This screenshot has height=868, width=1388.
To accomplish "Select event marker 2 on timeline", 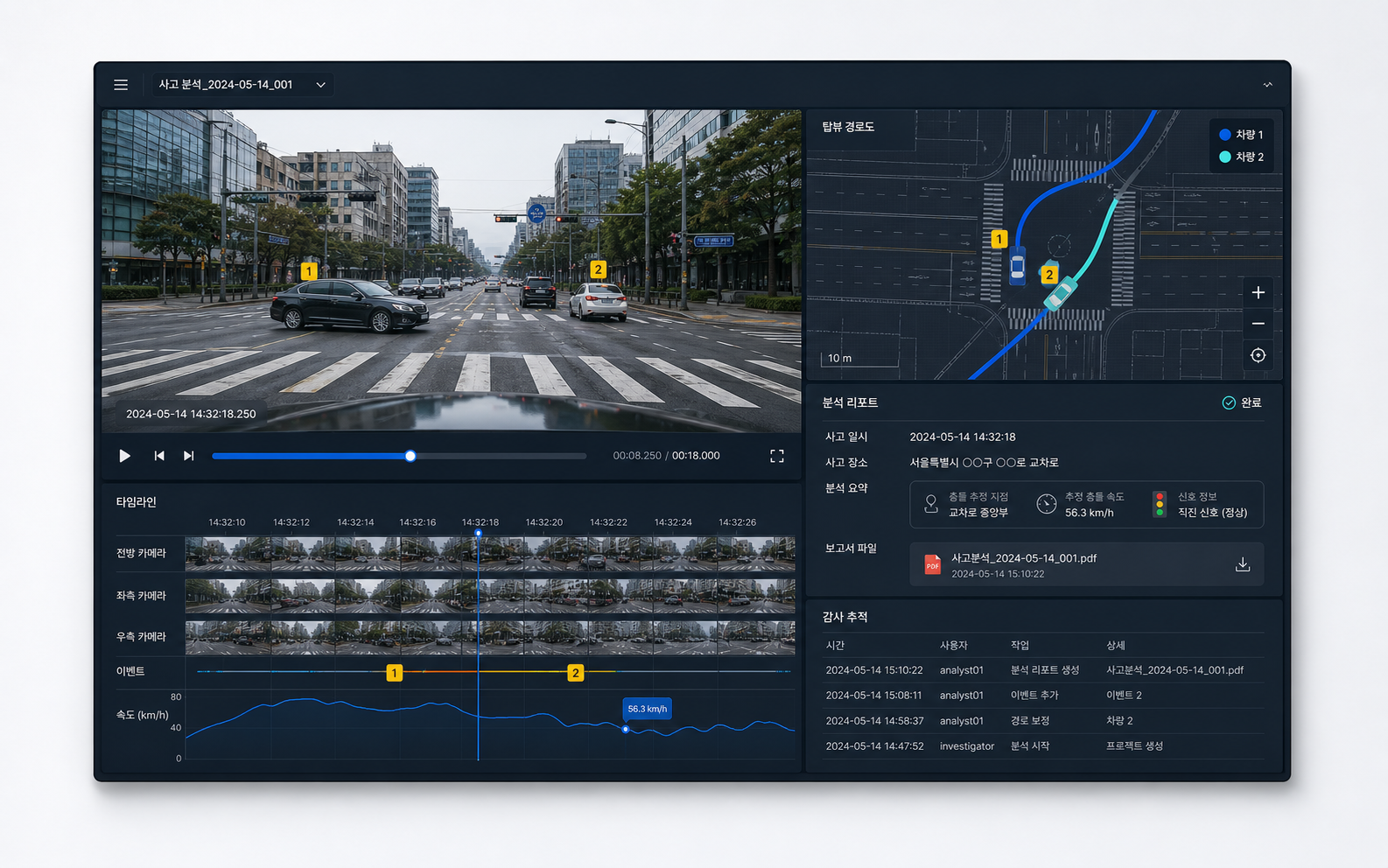I will (x=575, y=673).
